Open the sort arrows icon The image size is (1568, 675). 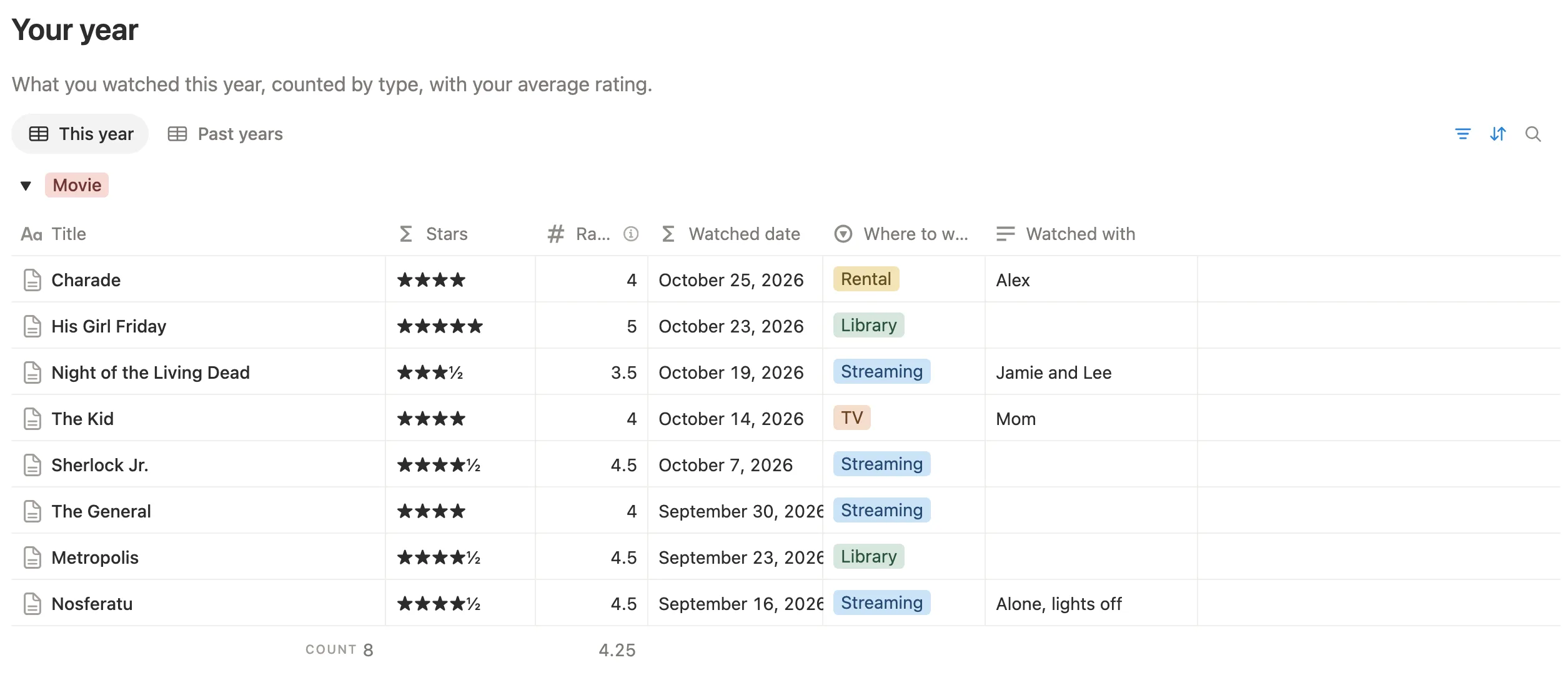pyautogui.click(x=1497, y=134)
